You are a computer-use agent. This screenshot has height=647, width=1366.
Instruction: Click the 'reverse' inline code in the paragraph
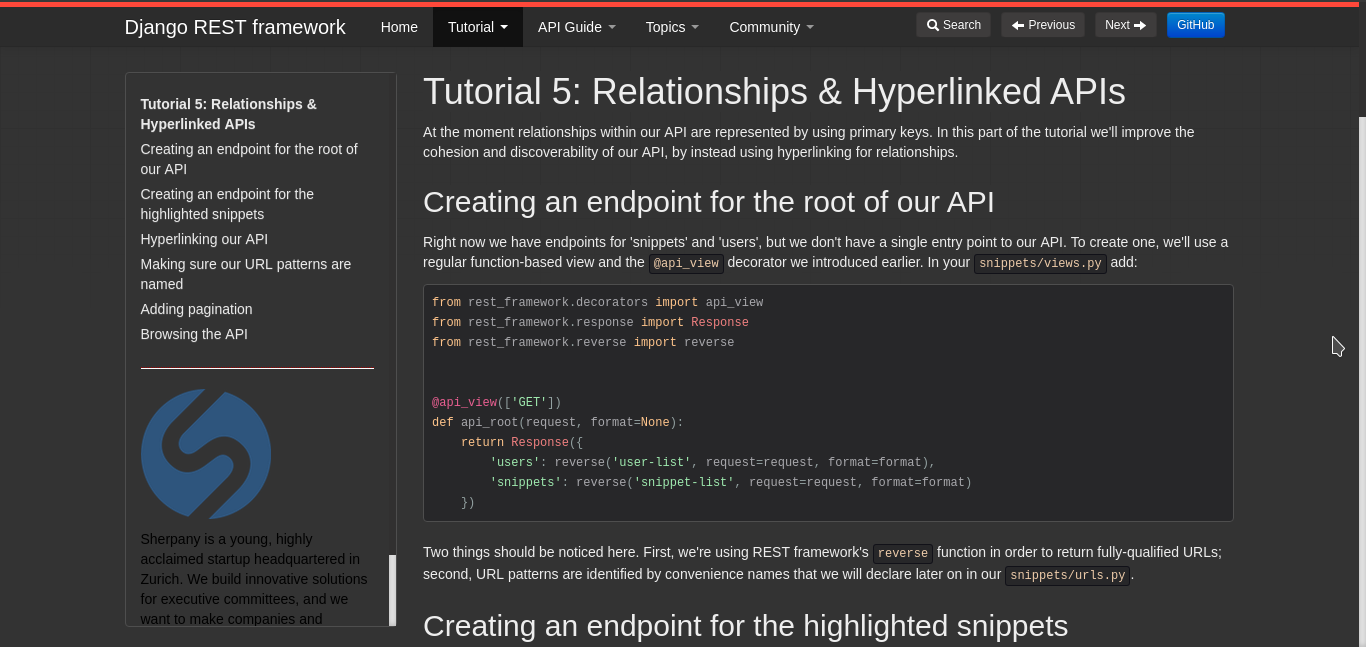pyautogui.click(x=903, y=554)
